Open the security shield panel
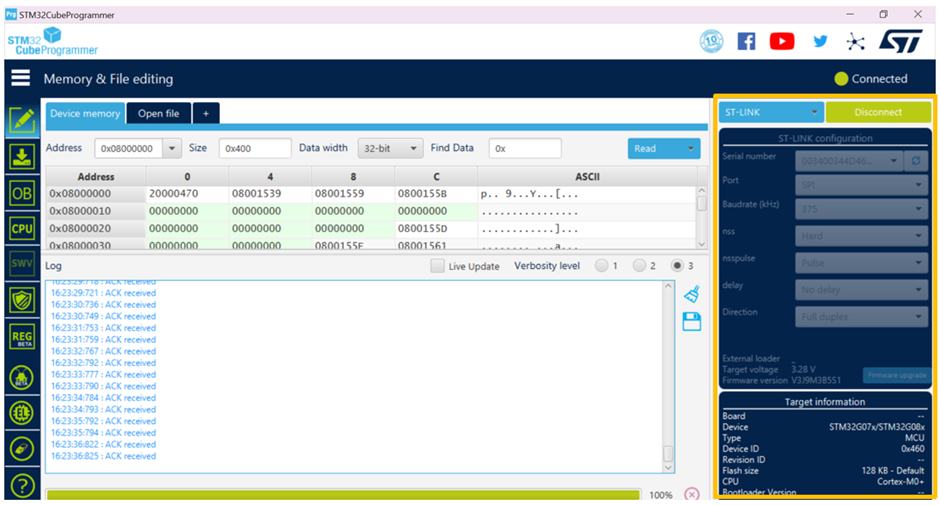This screenshot has height=505, width=940. (x=22, y=300)
